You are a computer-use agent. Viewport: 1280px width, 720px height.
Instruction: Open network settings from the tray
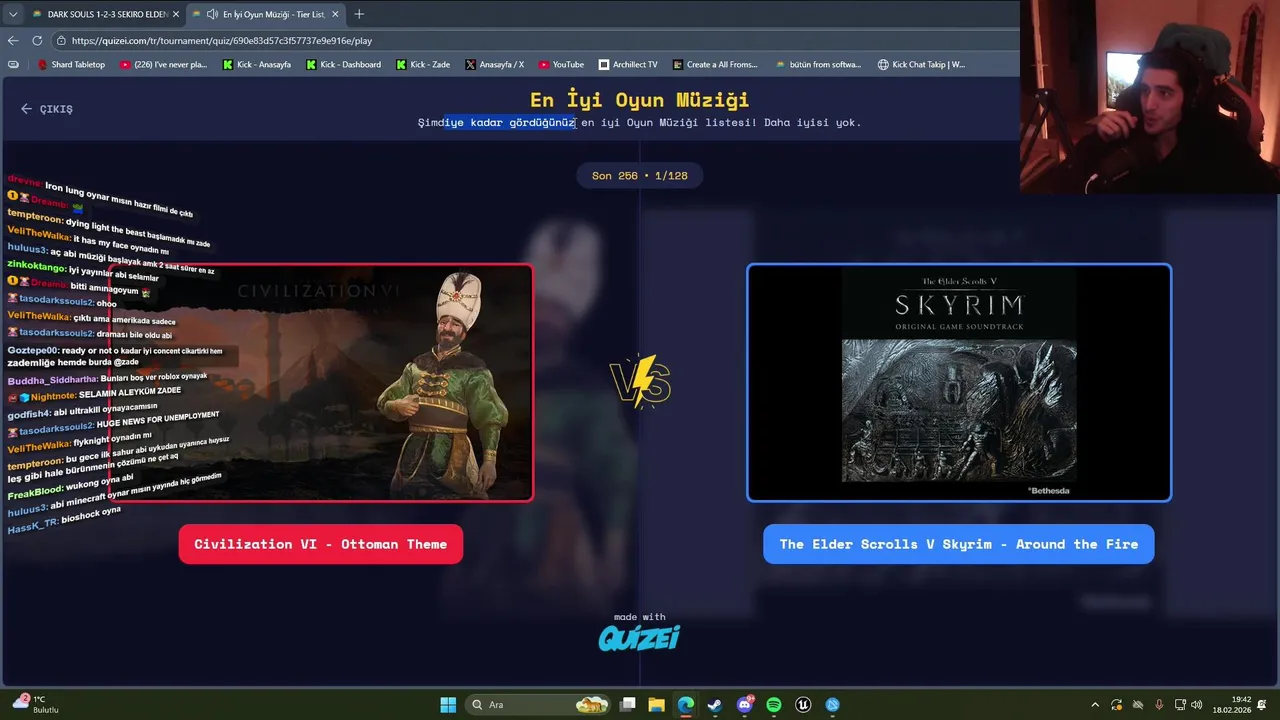[x=1181, y=704]
